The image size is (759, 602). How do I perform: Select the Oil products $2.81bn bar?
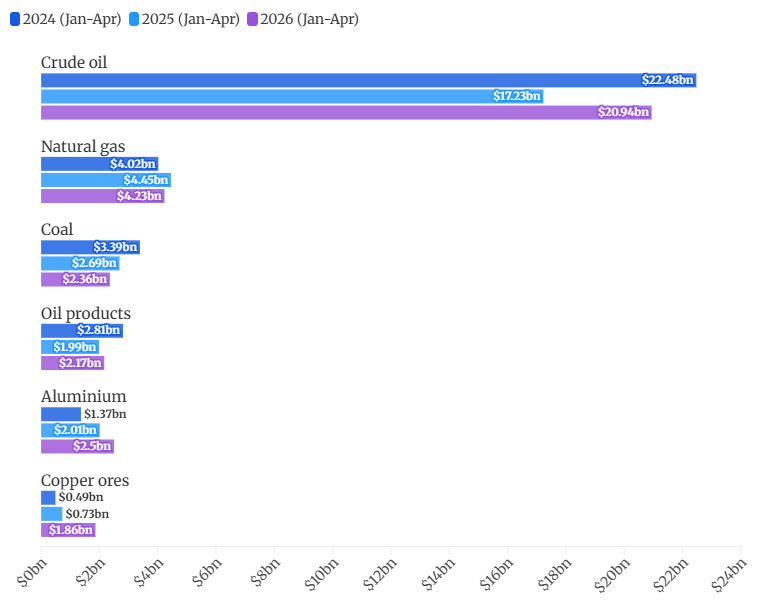click(x=82, y=331)
